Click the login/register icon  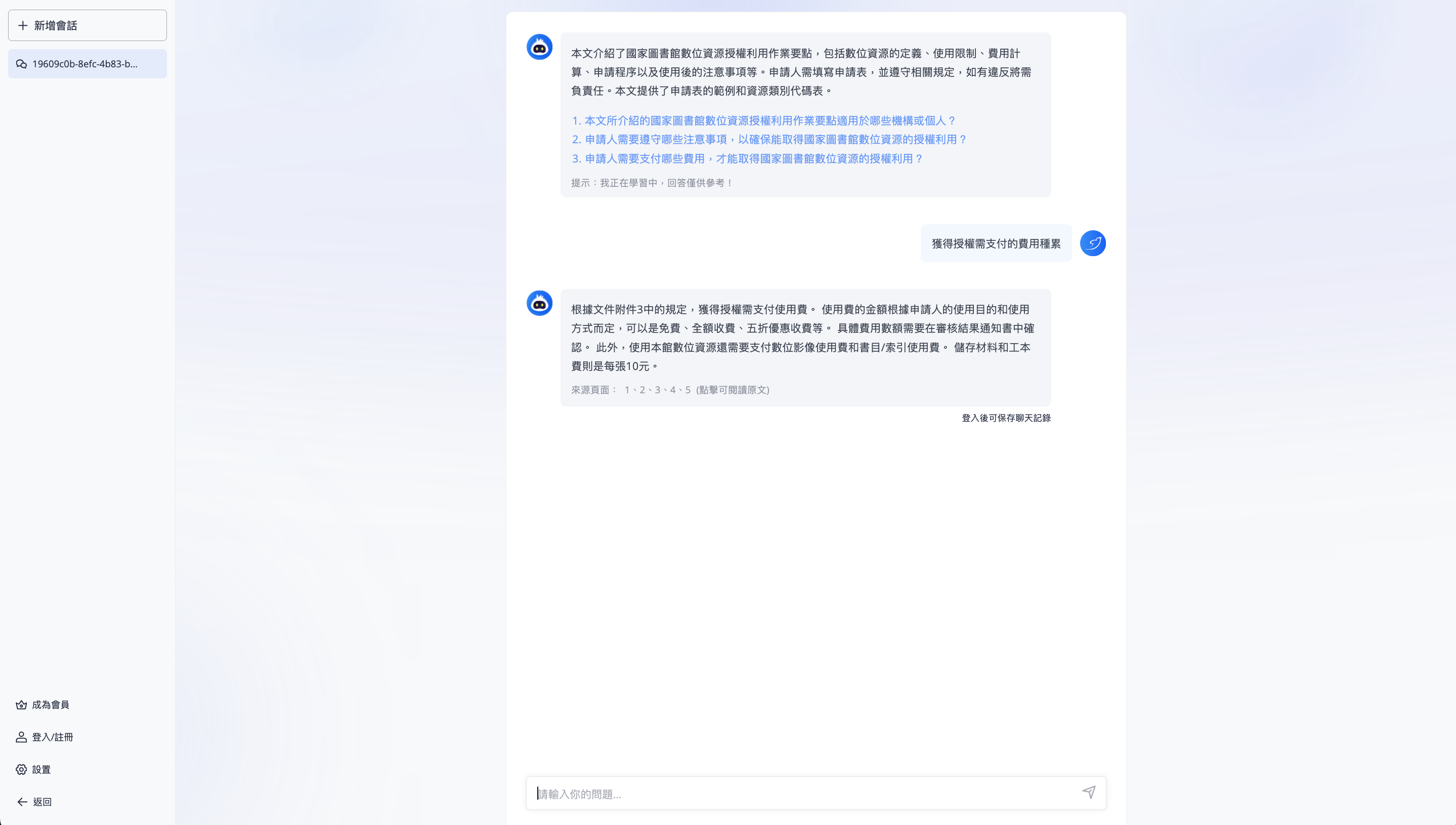[x=21, y=737]
